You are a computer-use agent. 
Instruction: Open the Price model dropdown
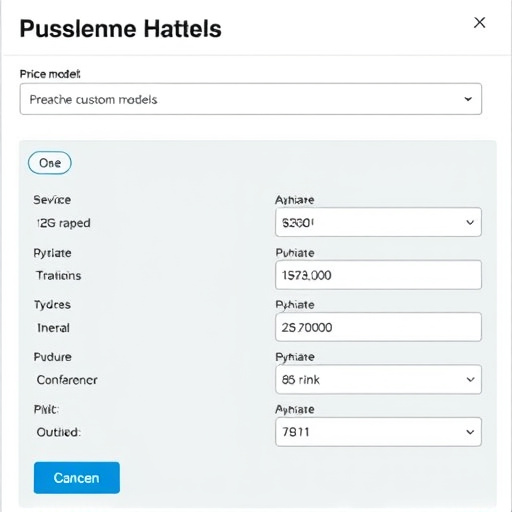pos(251,99)
